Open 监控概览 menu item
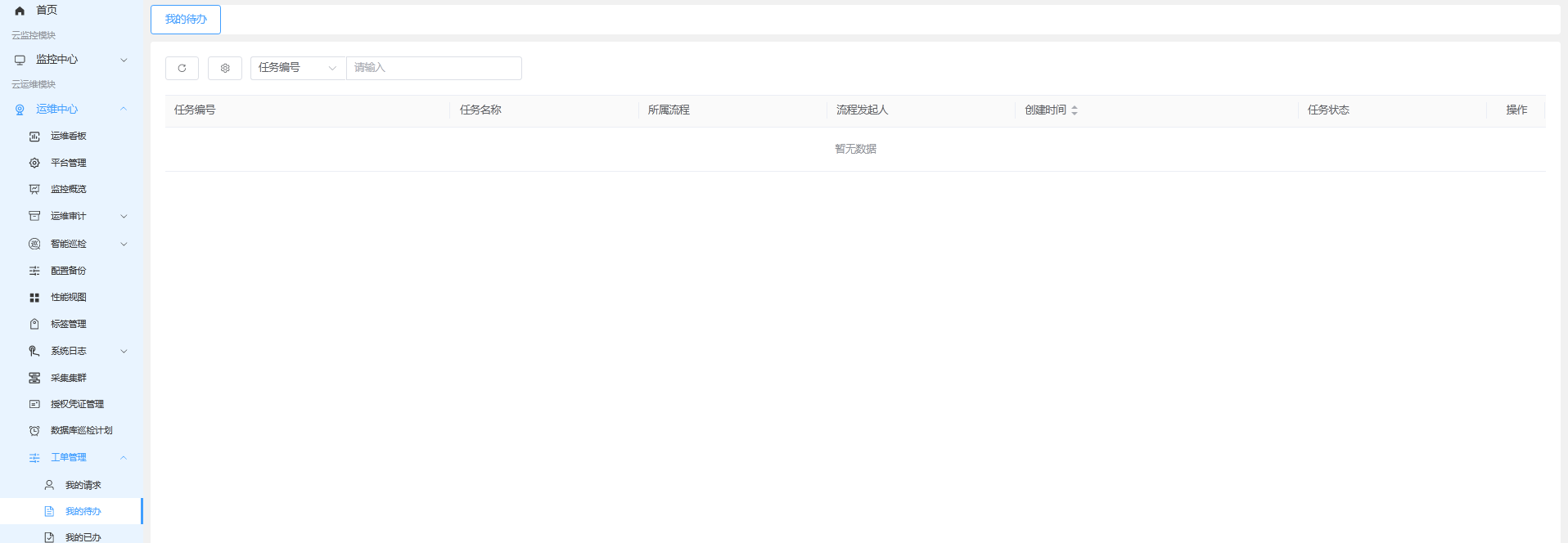 (x=69, y=189)
